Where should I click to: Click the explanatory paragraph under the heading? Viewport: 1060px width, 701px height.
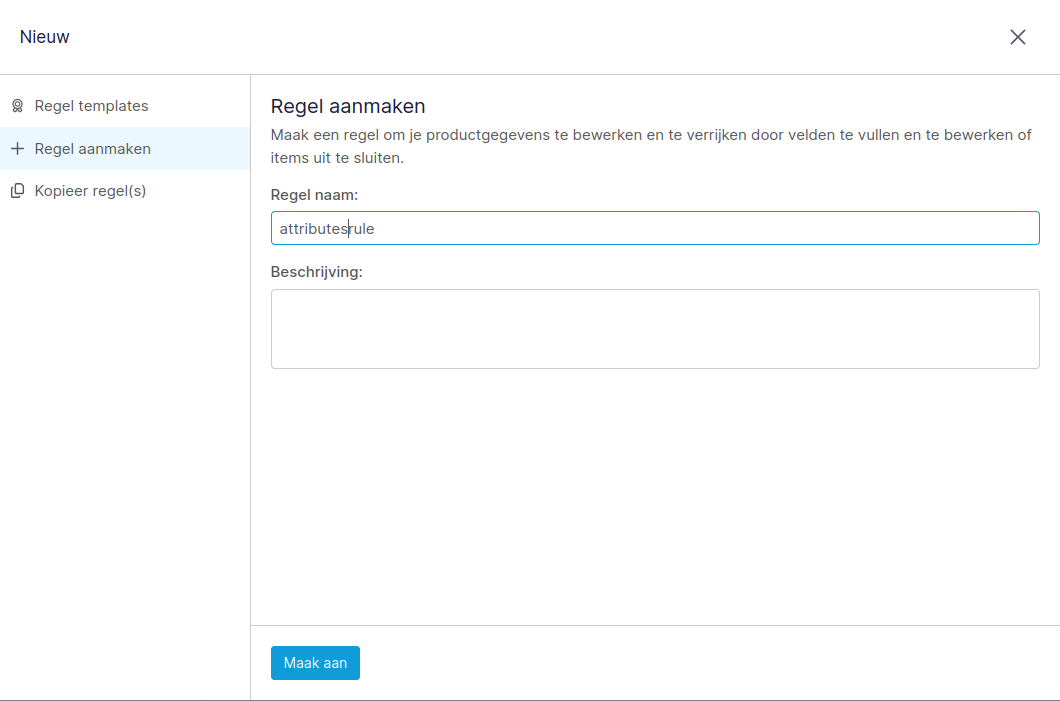click(x=650, y=146)
